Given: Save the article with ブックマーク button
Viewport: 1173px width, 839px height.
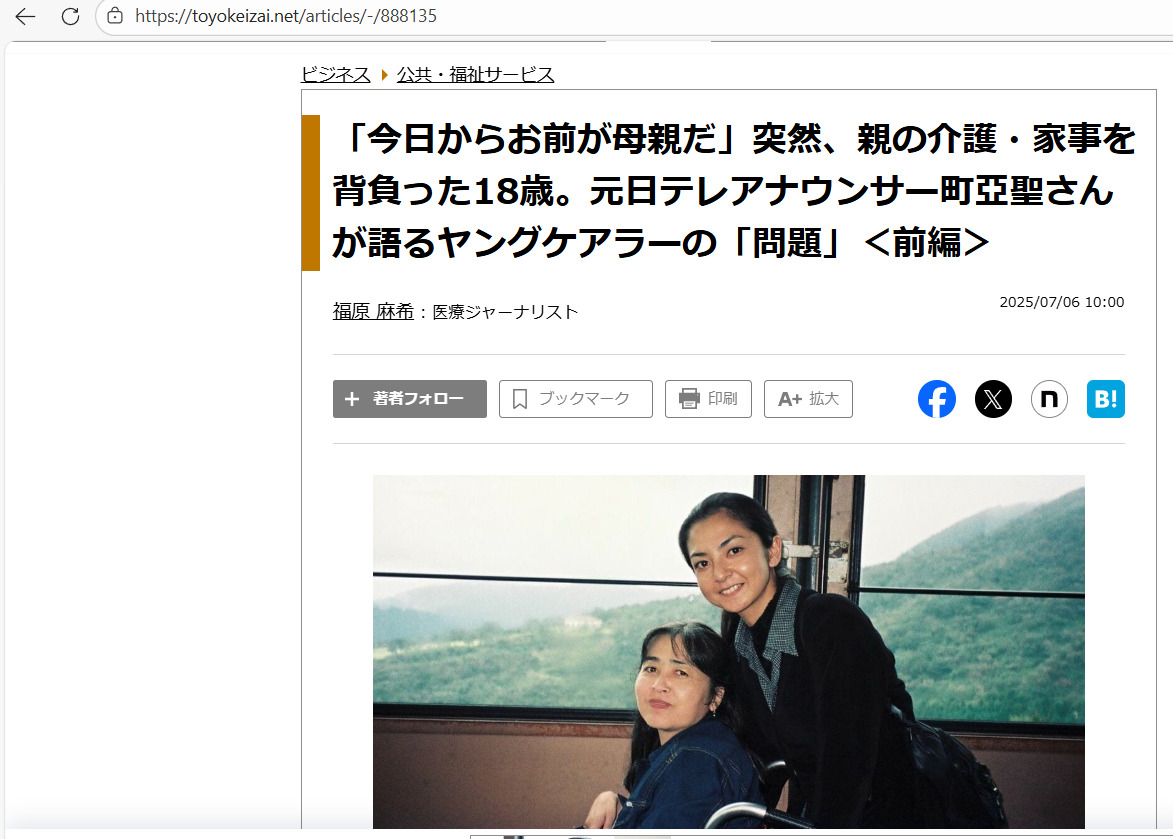Looking at the screenshot, I should tap(576, 399).
